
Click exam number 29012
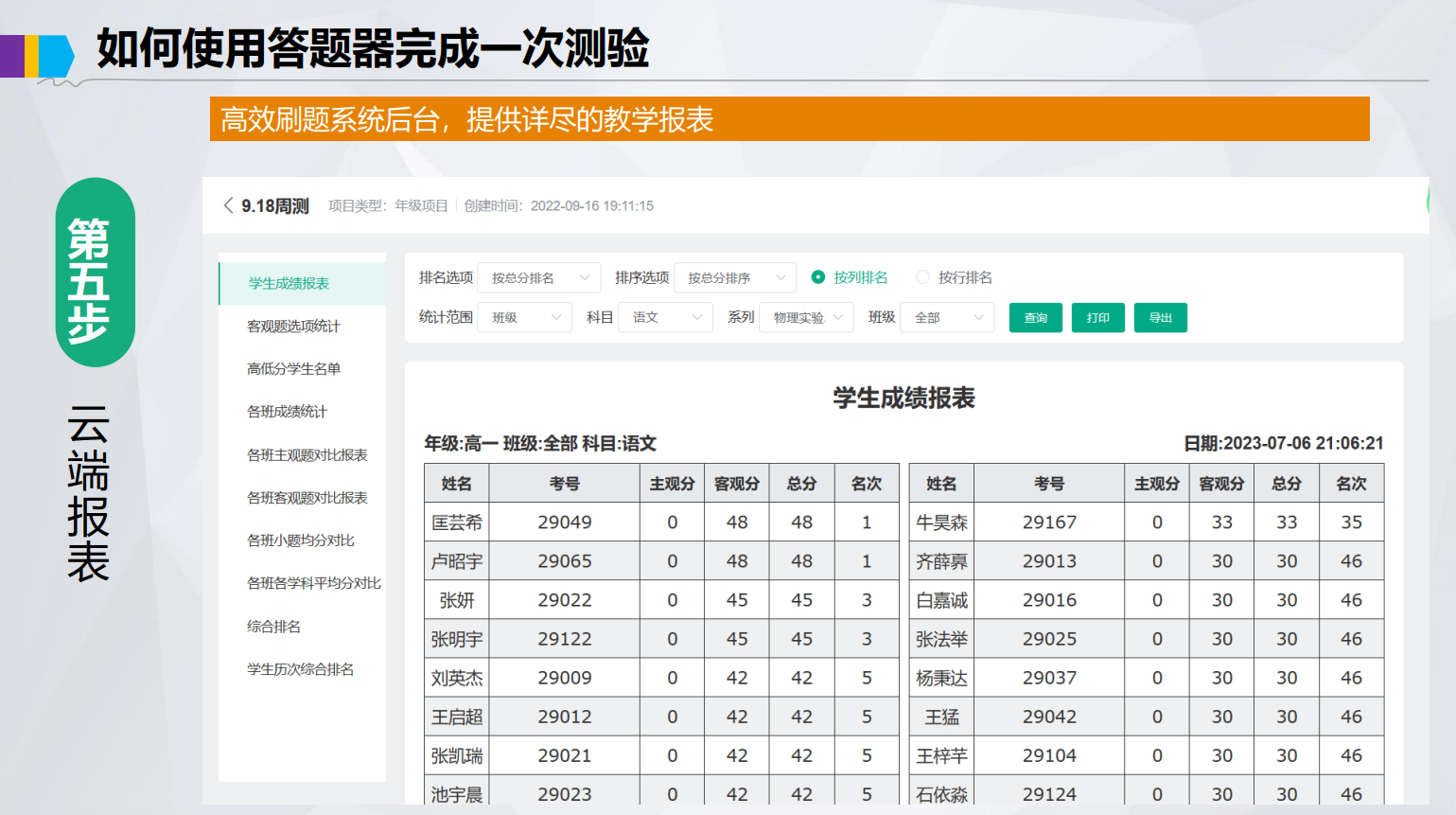565,717
